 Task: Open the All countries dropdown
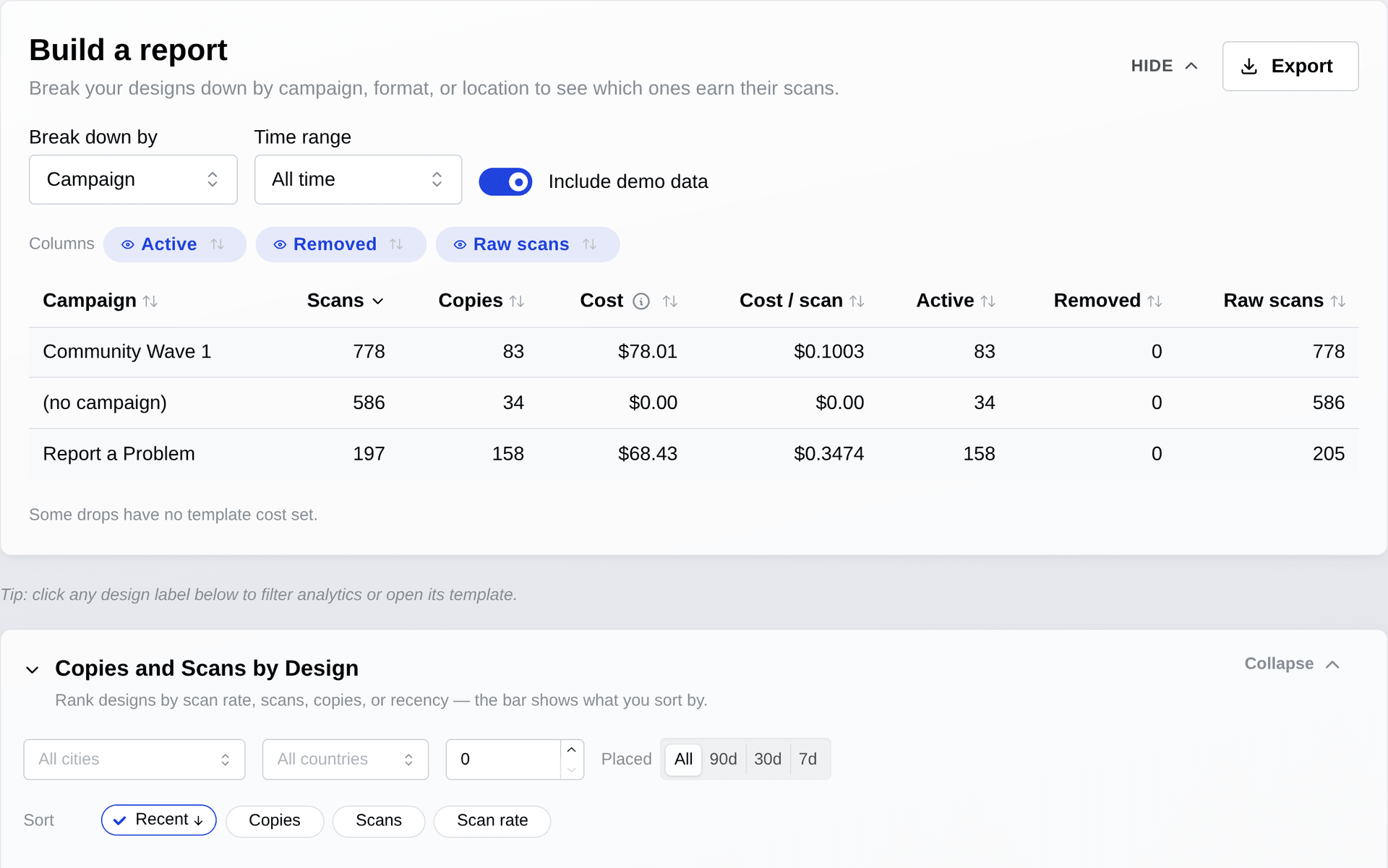pos(346,759)
